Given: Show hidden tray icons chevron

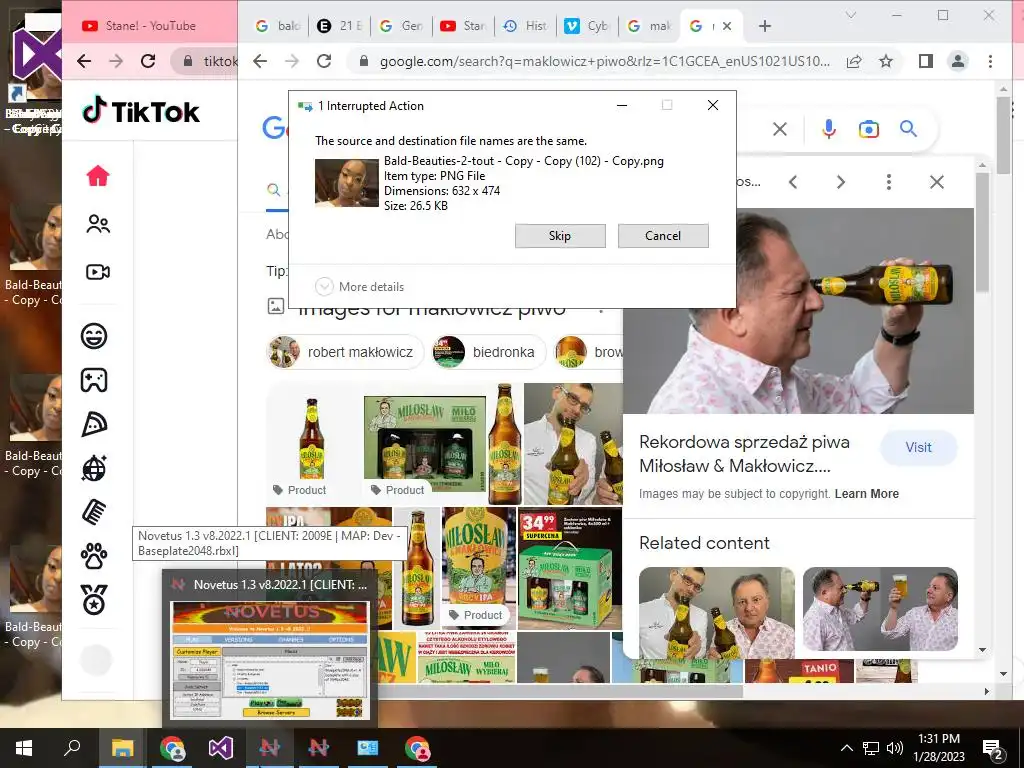Looking at the screenshot, I should click(846, 748).
